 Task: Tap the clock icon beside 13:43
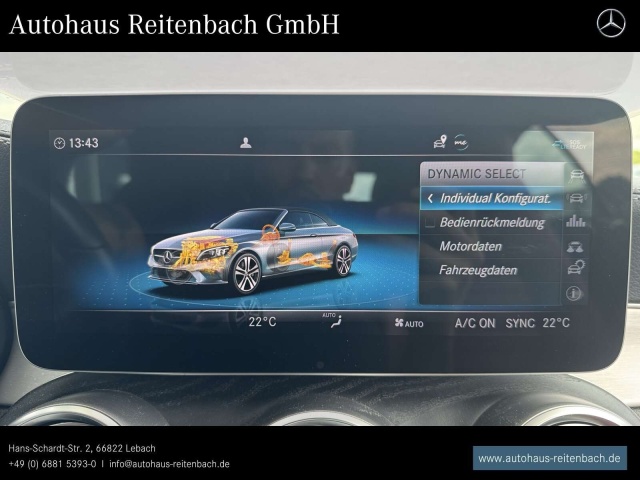click(x=60, y=143)
